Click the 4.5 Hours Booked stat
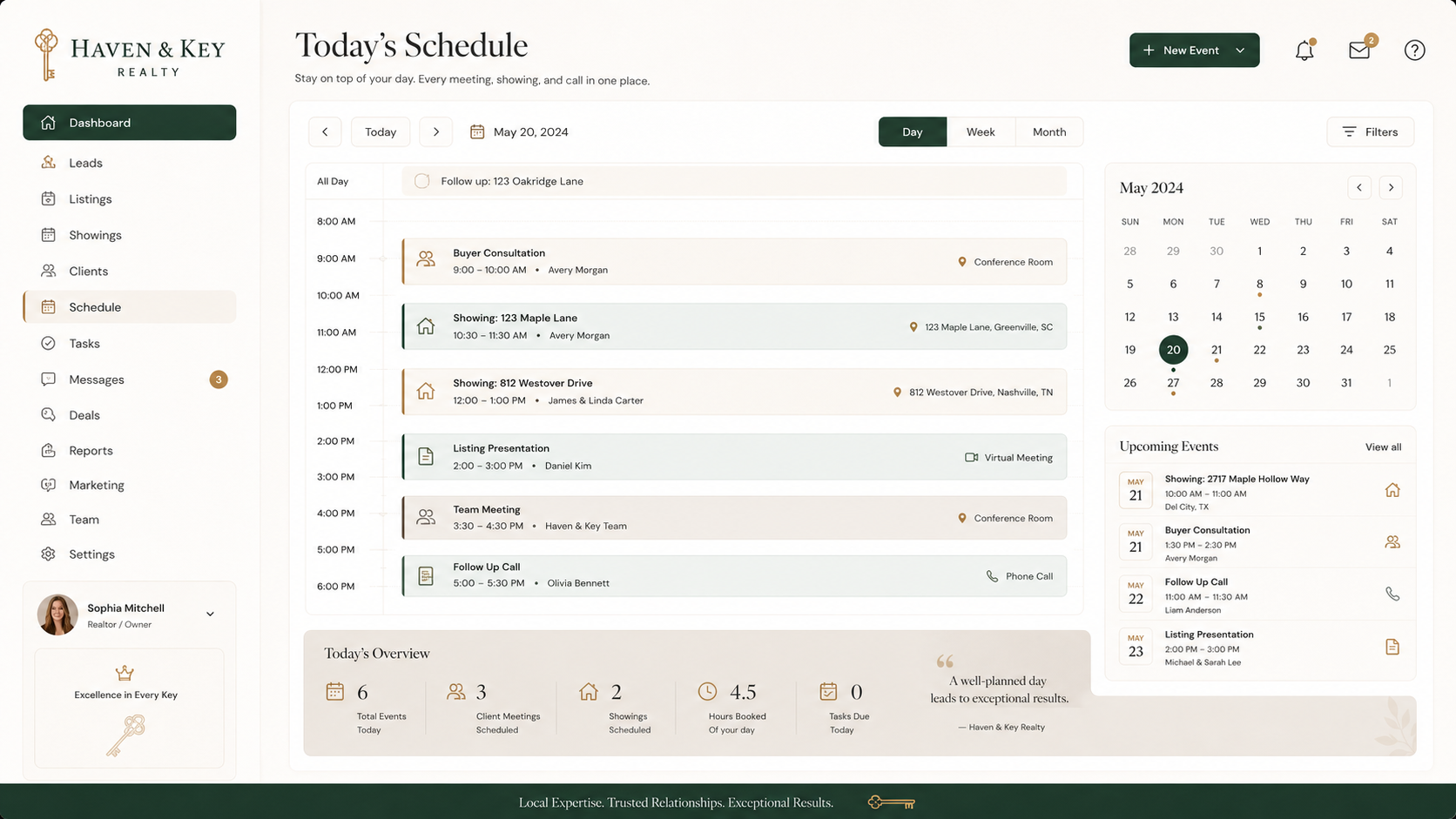The image size is (1456, 819). [x=732, y=708]
